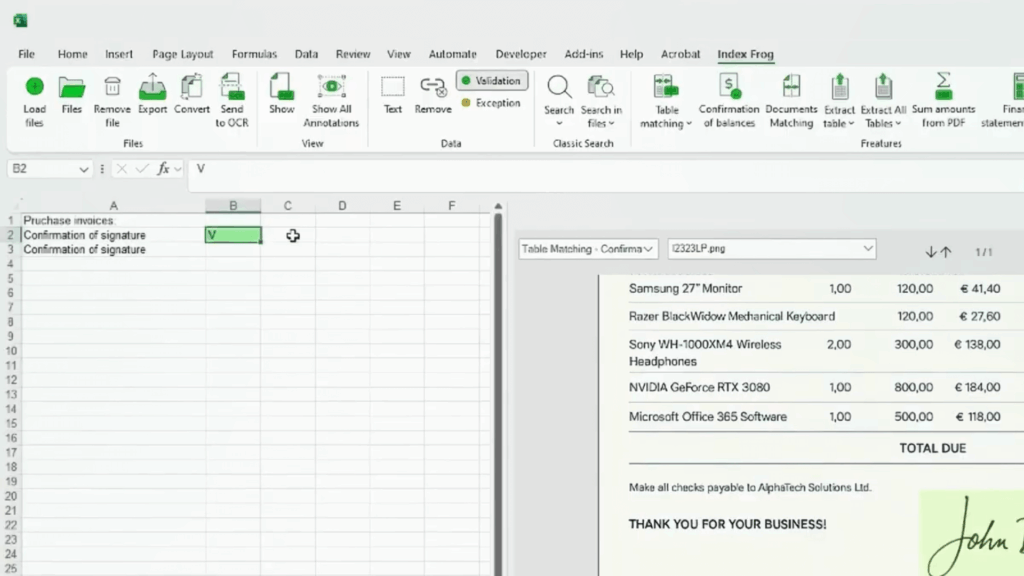Switch to the Data tab

click(306, 54)
